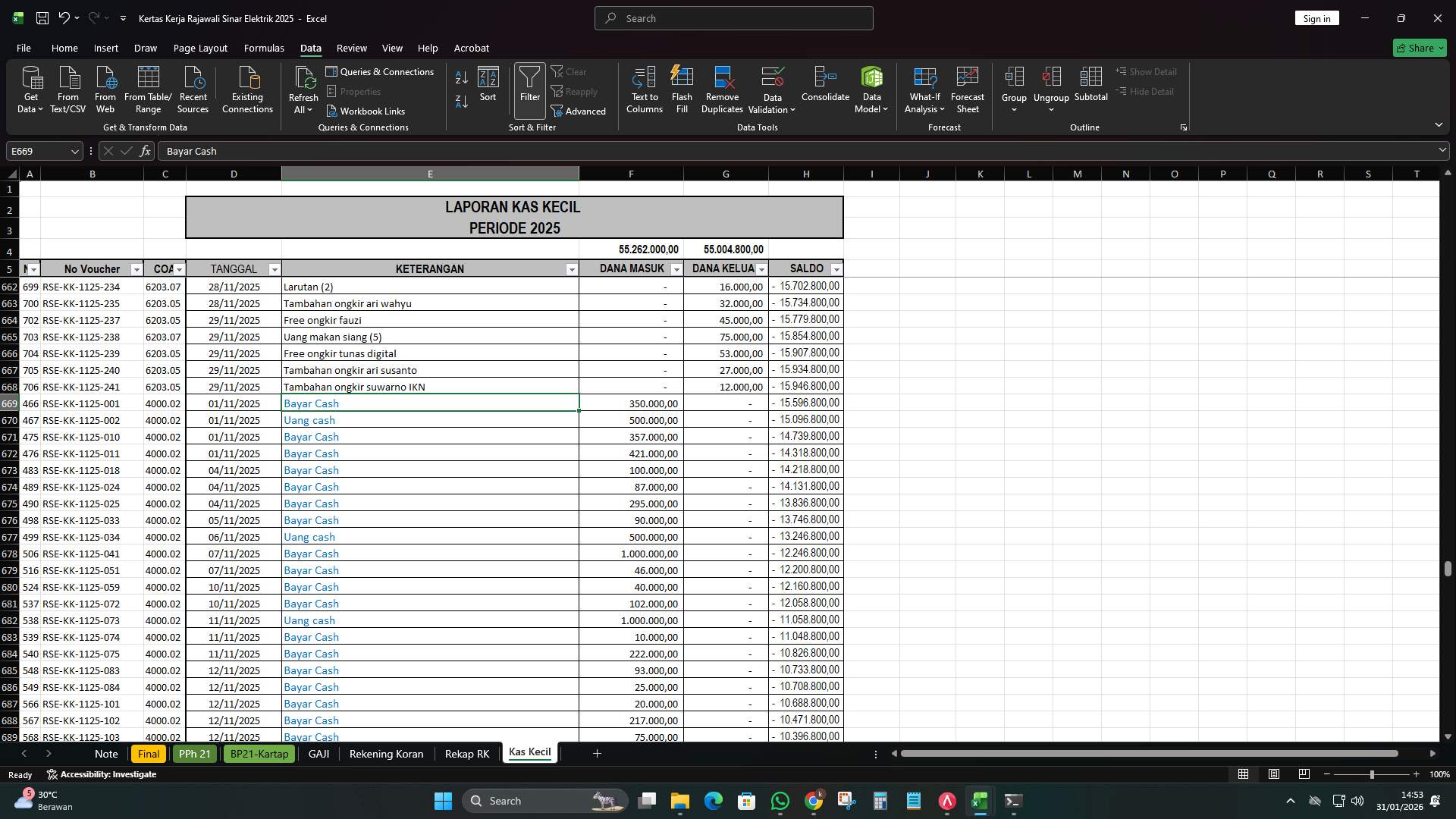Select the Flash Fill tool
Screen dimensions: 1456x819
click(681, 87)
